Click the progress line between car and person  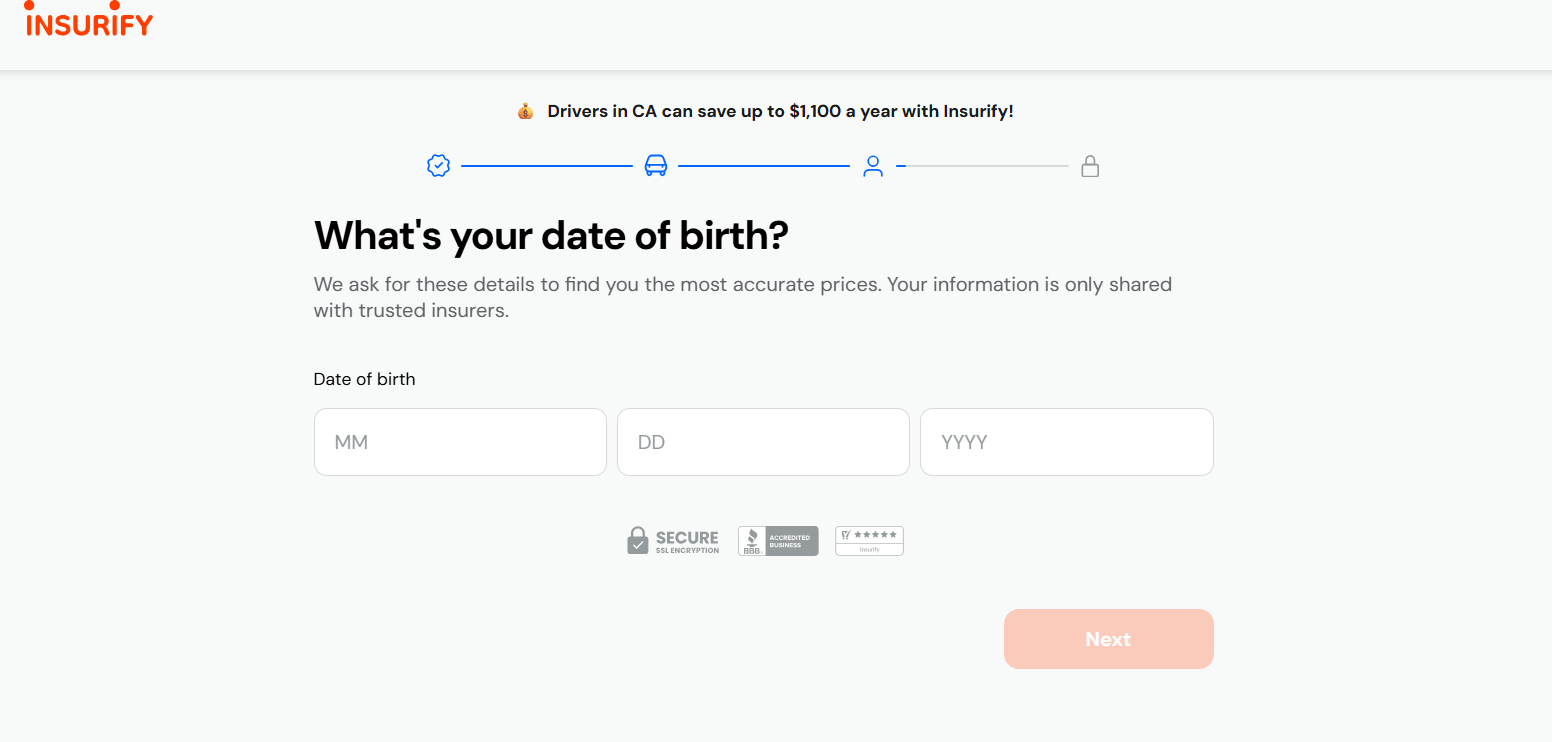pos(764,166)
